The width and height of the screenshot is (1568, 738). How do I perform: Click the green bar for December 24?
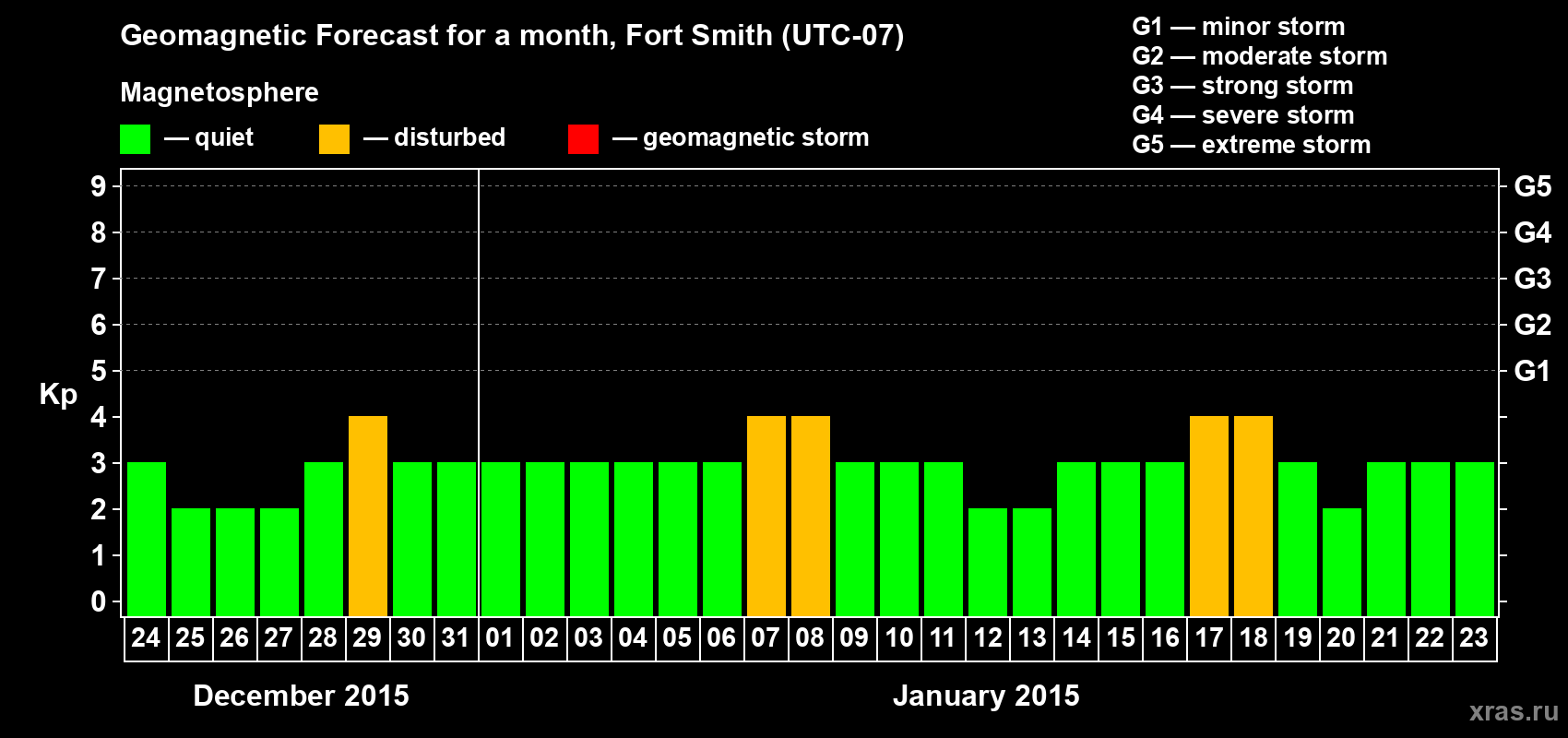(147, 539)
